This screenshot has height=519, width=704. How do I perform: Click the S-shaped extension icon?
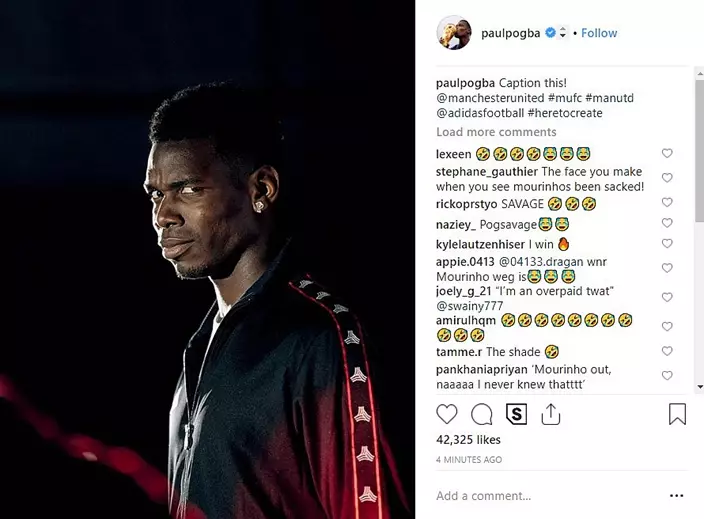516,414
